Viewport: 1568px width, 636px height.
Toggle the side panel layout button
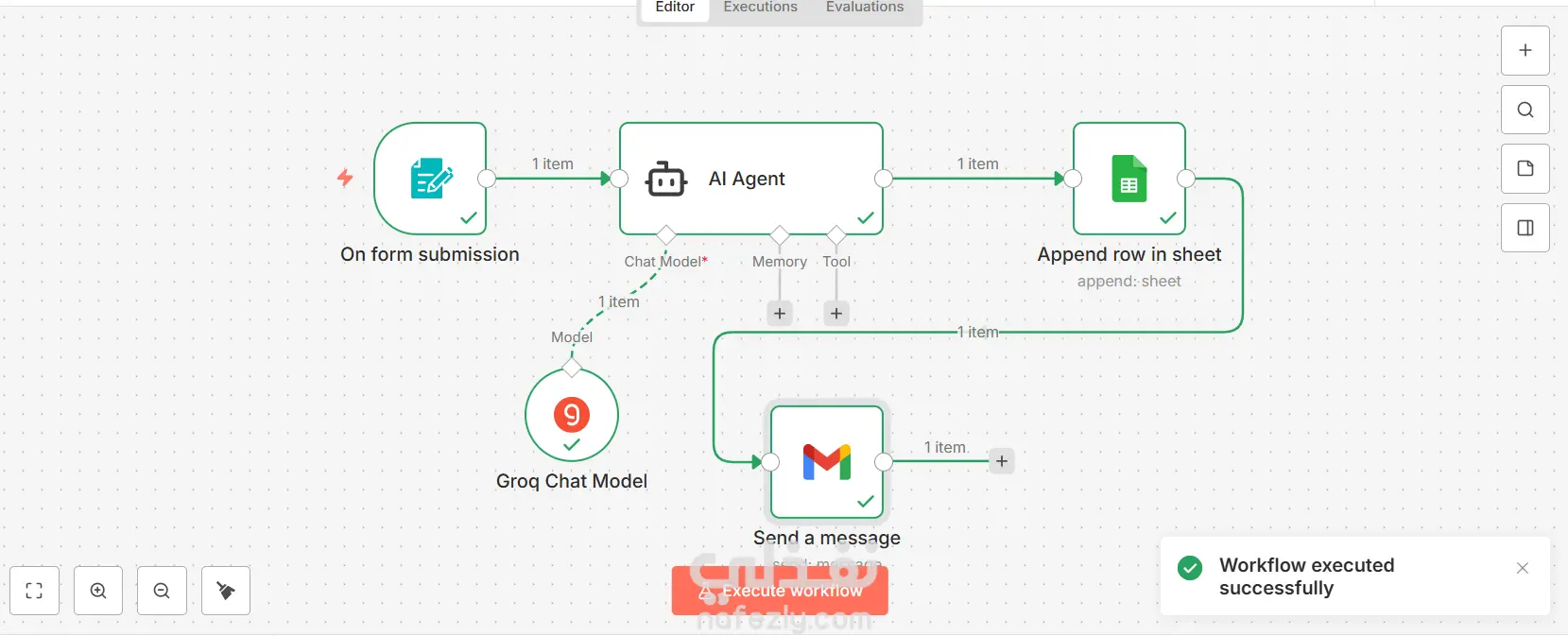click(x=1525, y=228)
